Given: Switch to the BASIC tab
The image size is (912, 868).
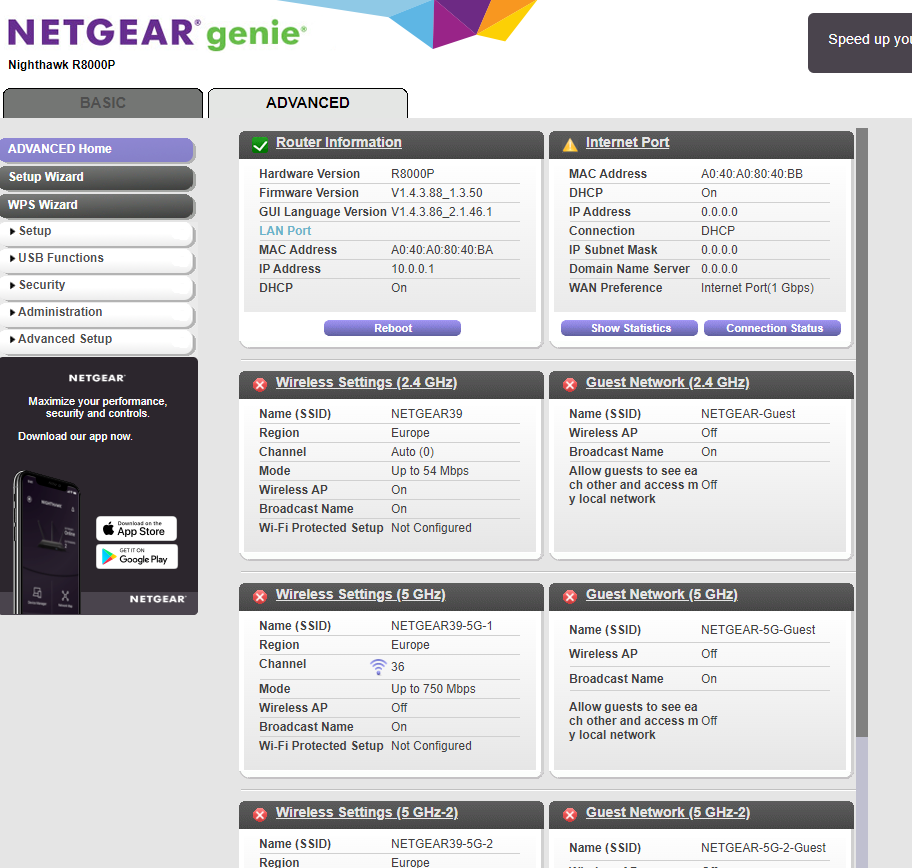Looking at the screenshot, I should [103, 103].
